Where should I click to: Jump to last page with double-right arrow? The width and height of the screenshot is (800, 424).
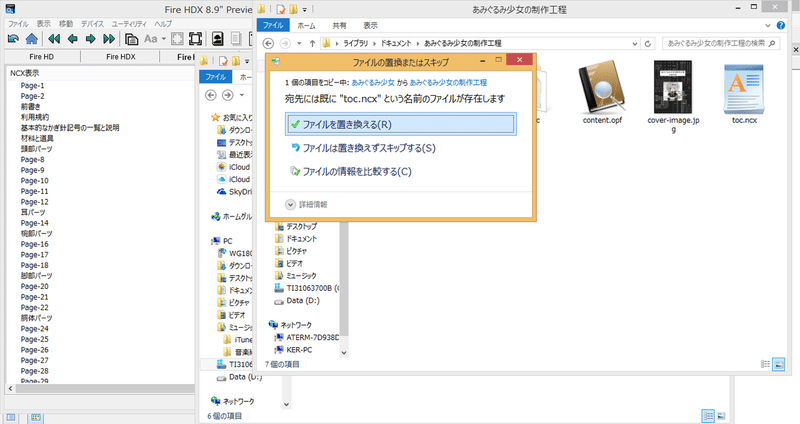[109, 39]
